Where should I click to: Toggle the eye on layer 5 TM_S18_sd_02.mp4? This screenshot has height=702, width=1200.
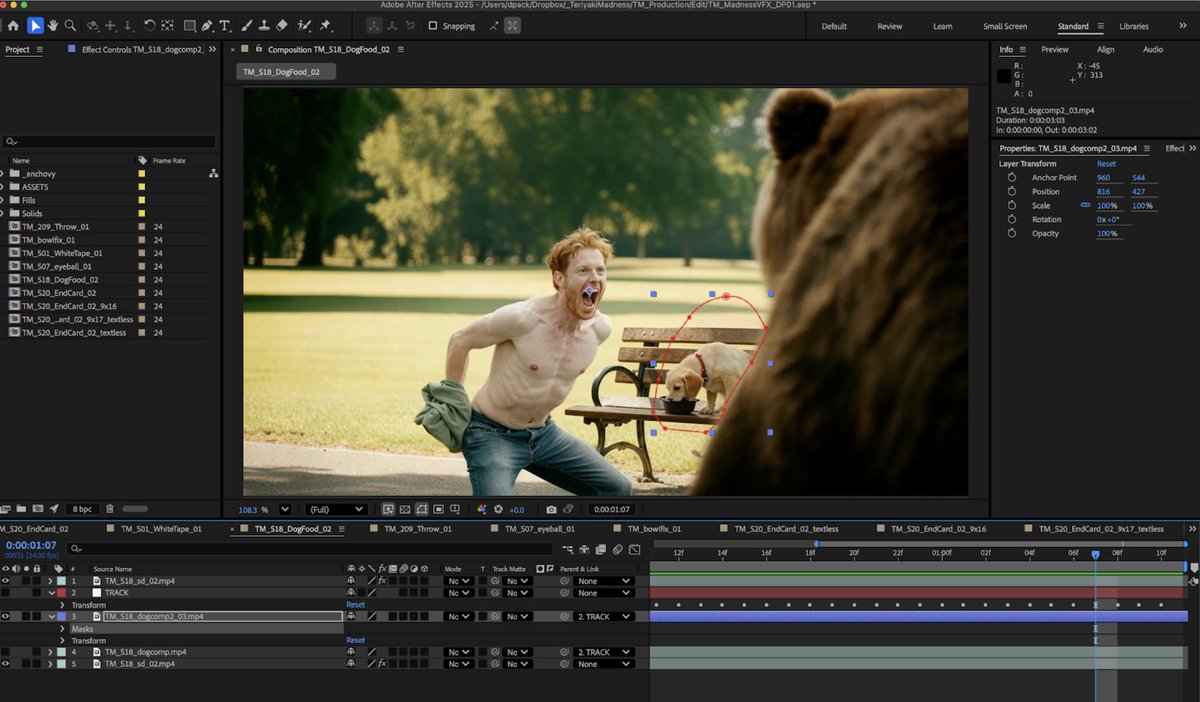coord(6,664)
